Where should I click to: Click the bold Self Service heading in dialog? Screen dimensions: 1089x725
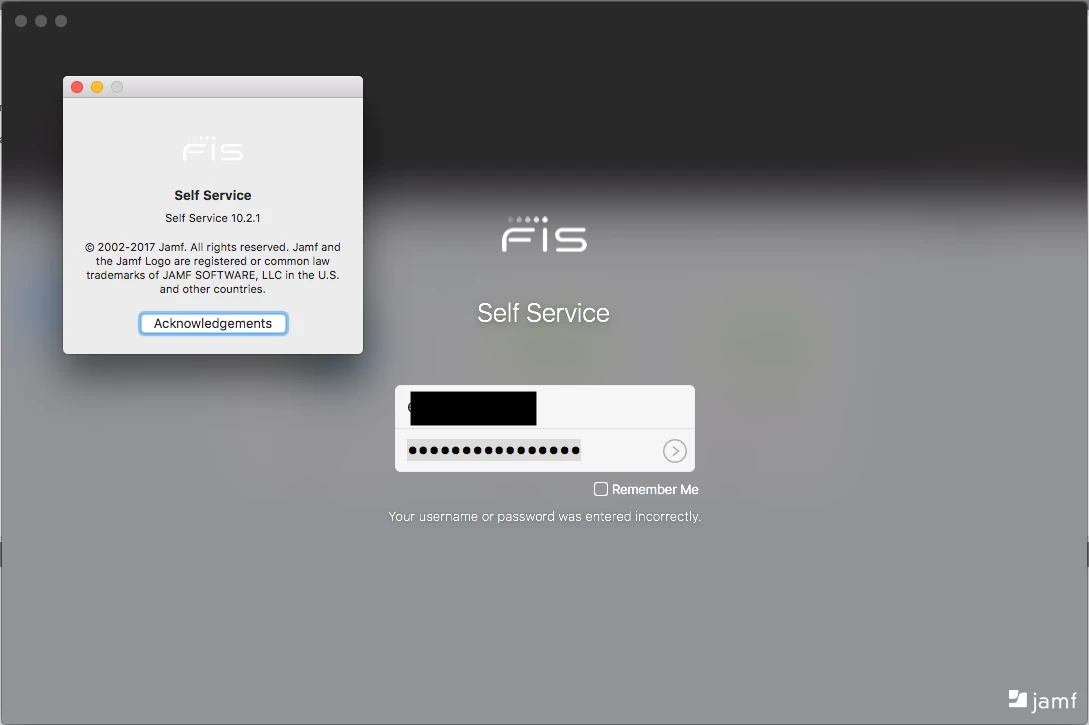pyautogui.click(x=213, y=195)
